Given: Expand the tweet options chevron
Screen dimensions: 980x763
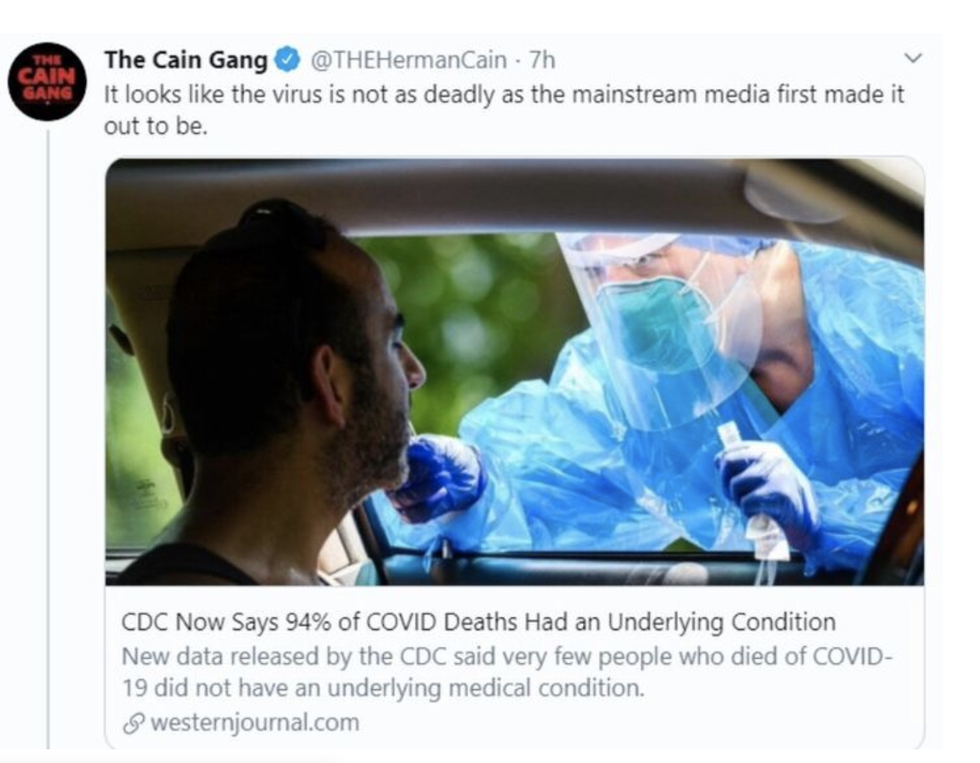Looking at the screenshot, I should pos(910,59).
